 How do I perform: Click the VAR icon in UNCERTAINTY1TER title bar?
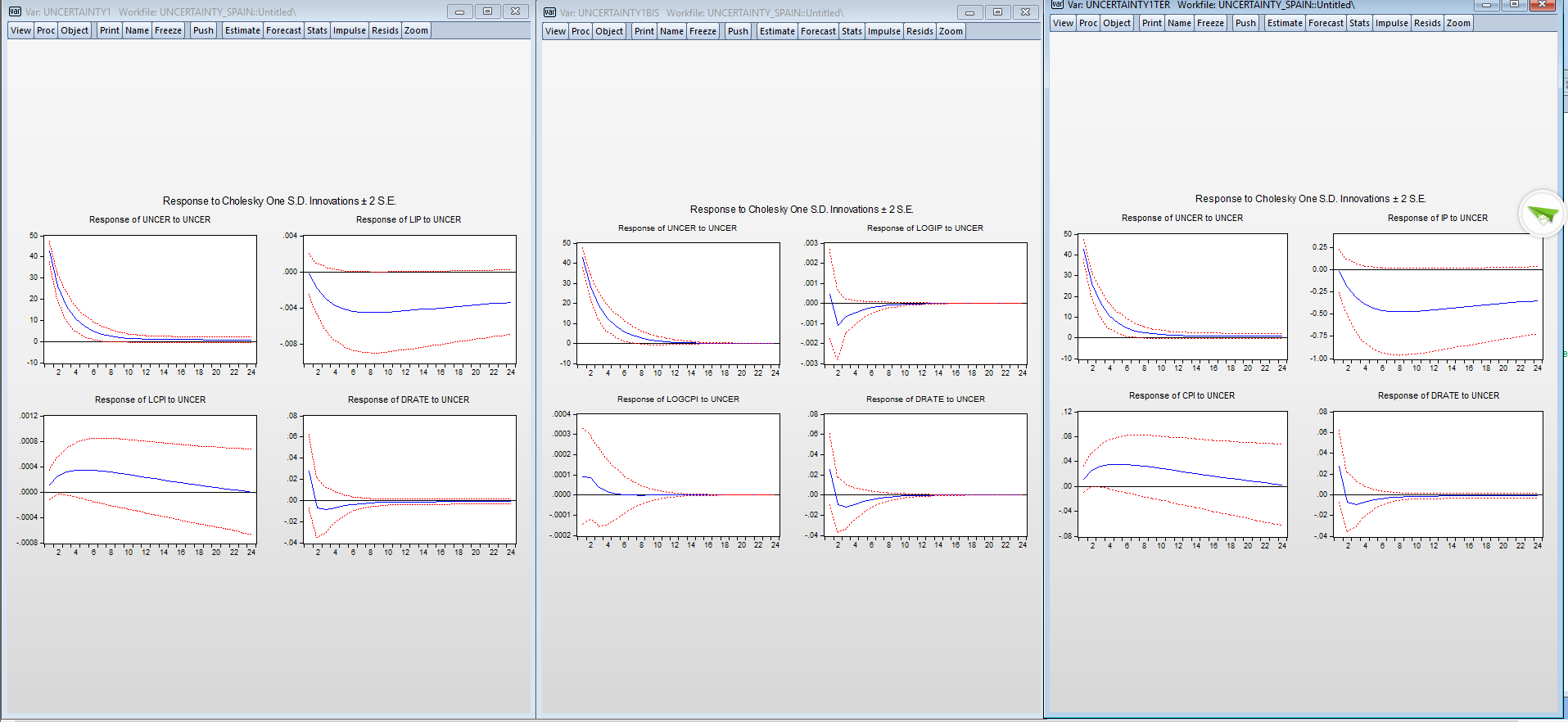(x=1057, y=5)
